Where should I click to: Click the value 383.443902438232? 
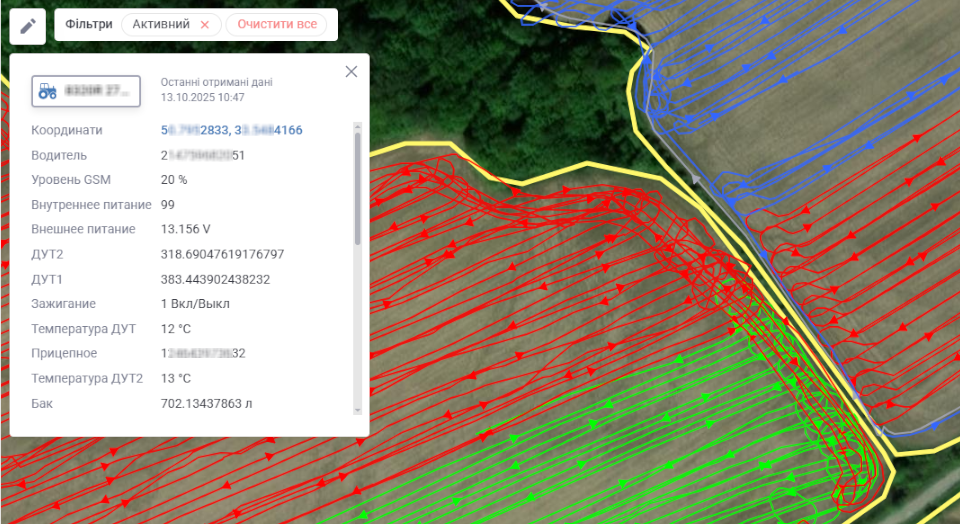pyautogui.click(x=216, y=280)
